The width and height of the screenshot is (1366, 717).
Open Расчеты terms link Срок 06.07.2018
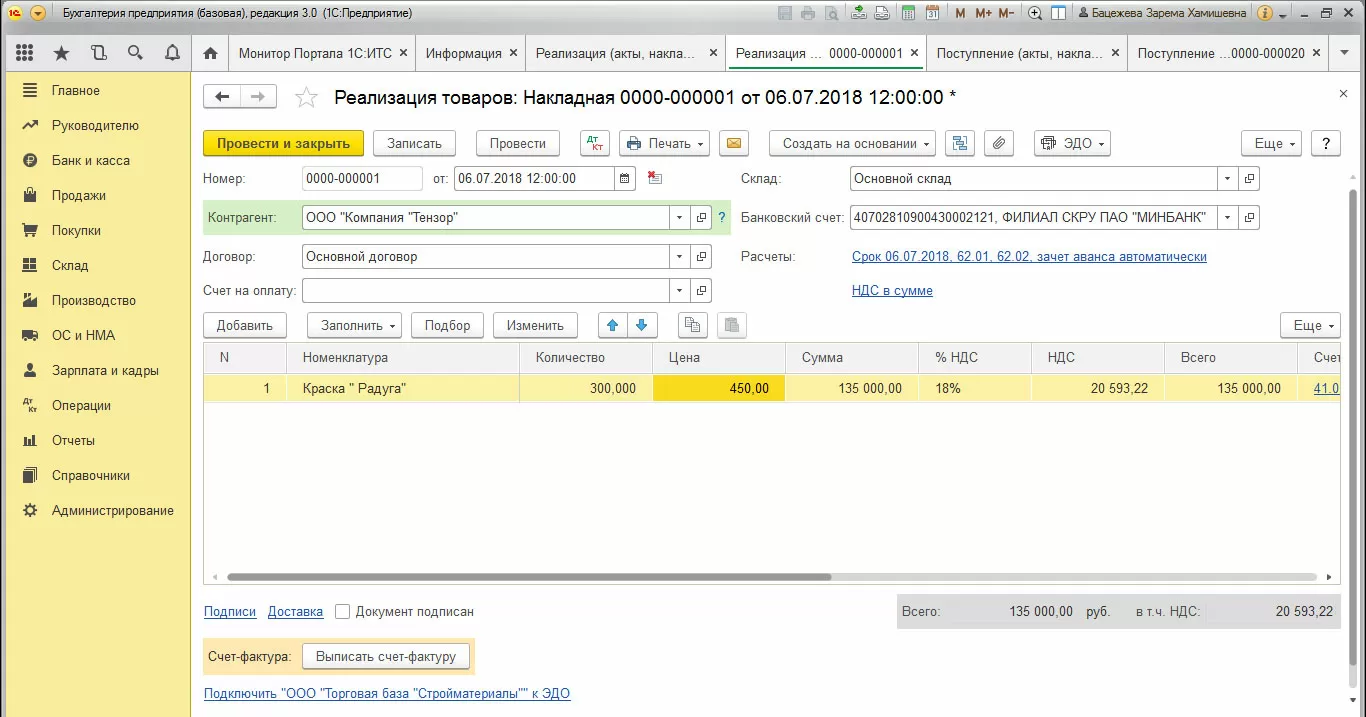coord(1029,257)
